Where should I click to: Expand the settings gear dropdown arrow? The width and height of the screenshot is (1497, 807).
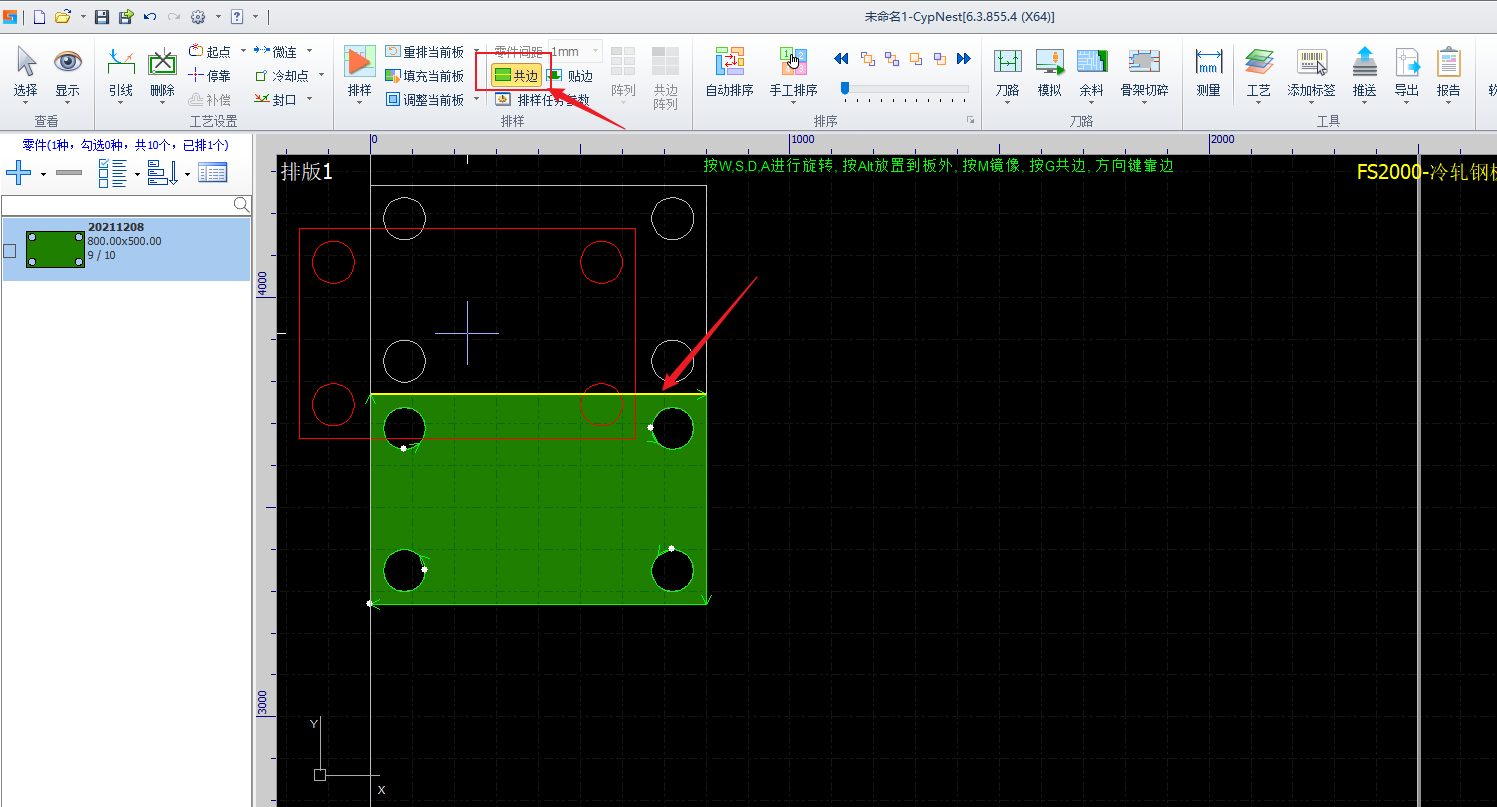(217, 17)
